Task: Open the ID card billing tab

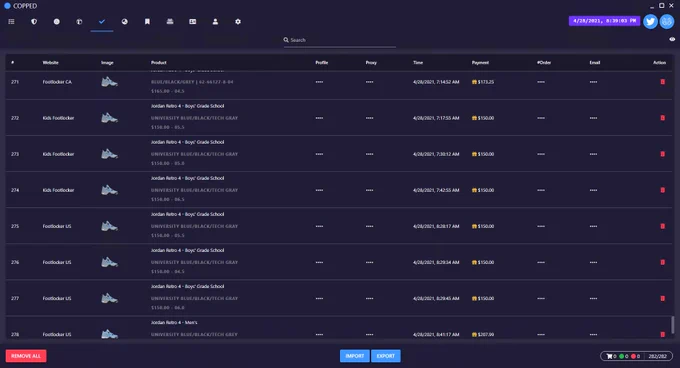Action: click(x=193, y=22)
